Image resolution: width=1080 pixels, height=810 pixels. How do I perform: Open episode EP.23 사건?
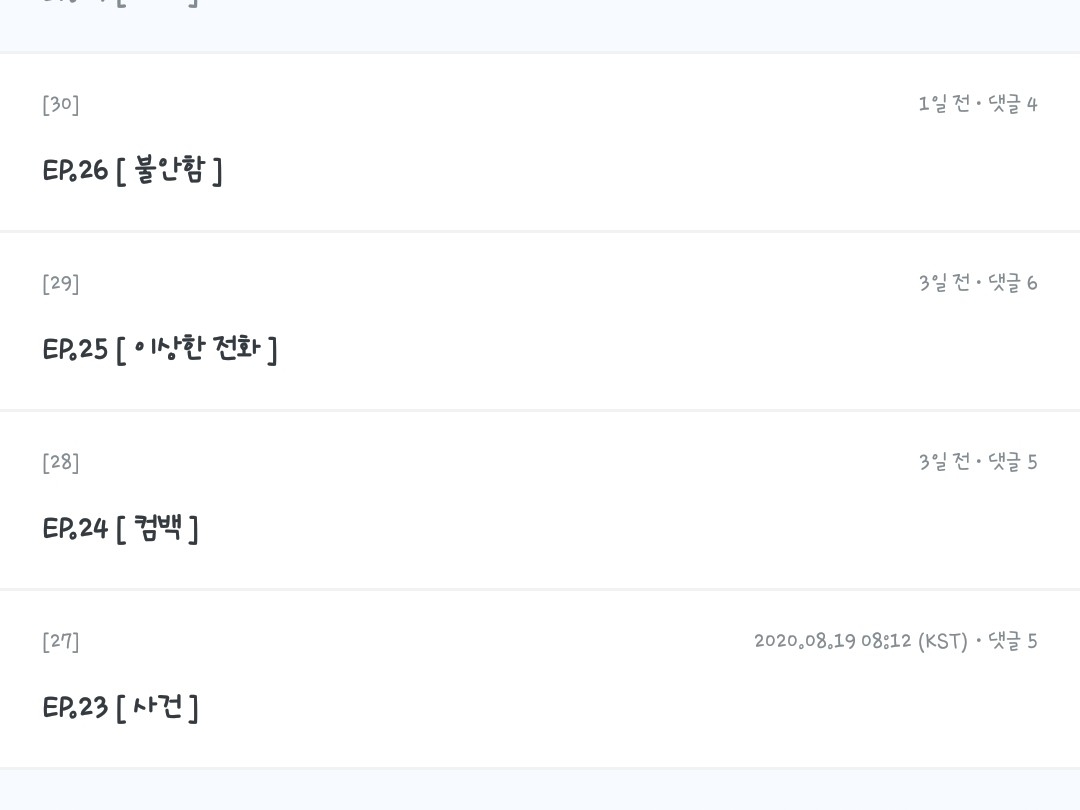click(120, 708)
